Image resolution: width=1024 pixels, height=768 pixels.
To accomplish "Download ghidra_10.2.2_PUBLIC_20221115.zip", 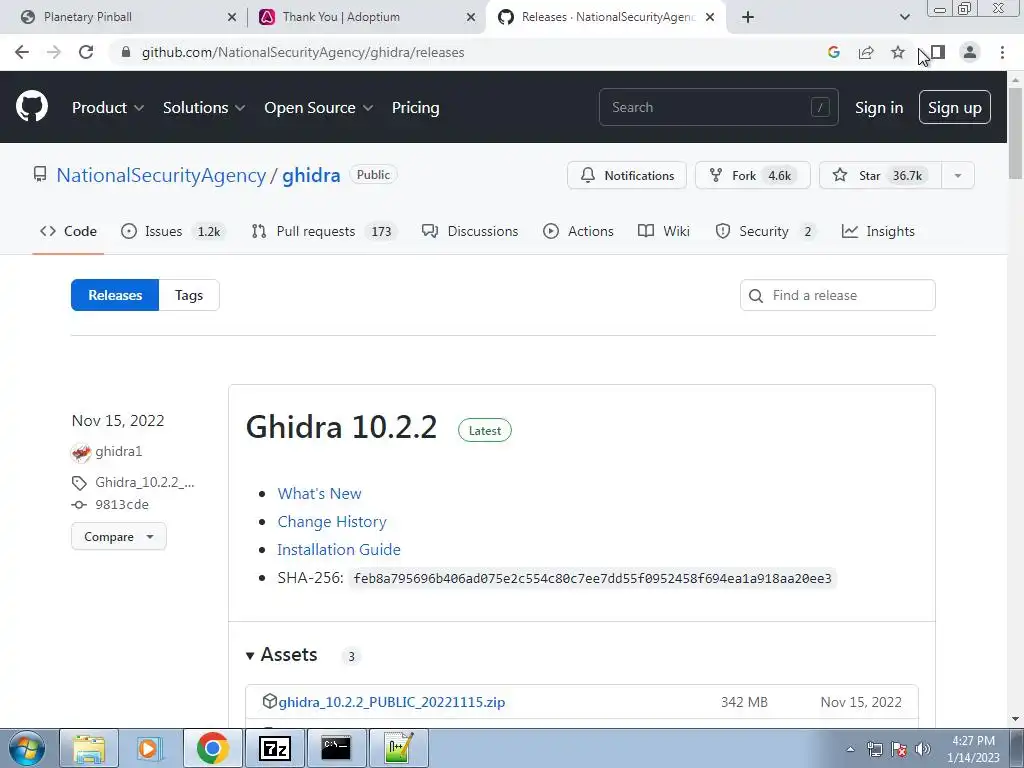I will point(391,702).
